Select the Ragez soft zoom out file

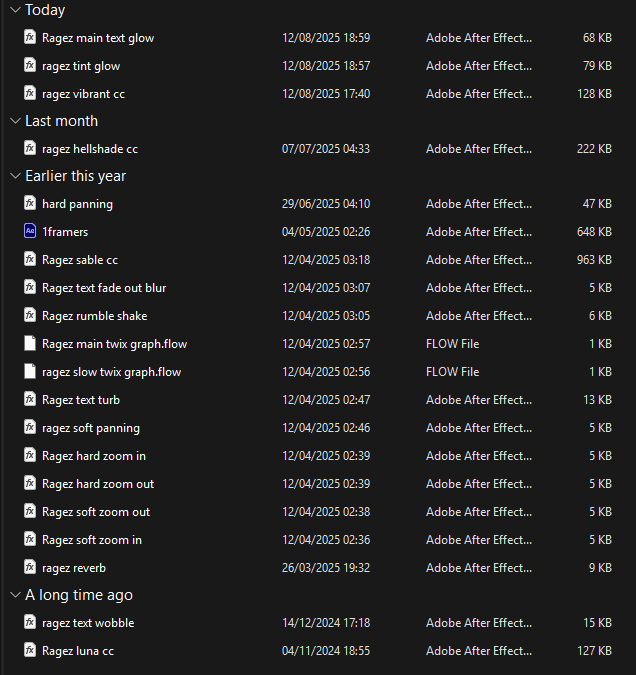[x=96, y=512]
